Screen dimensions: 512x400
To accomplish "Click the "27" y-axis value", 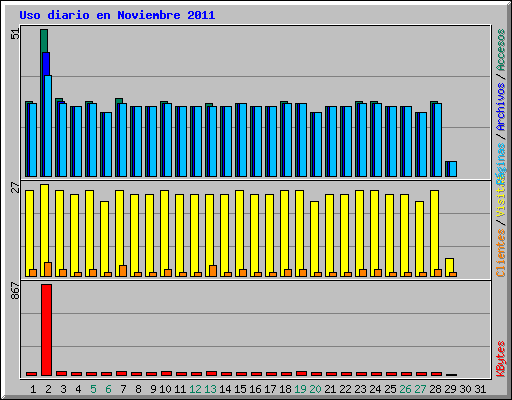I will click(16, 188).
